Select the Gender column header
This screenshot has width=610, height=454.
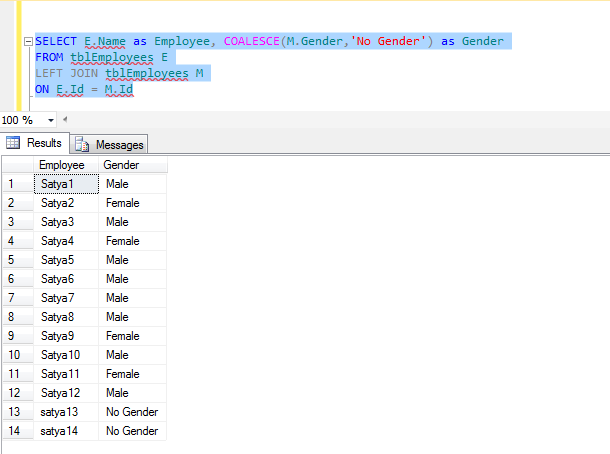(122, 165)
